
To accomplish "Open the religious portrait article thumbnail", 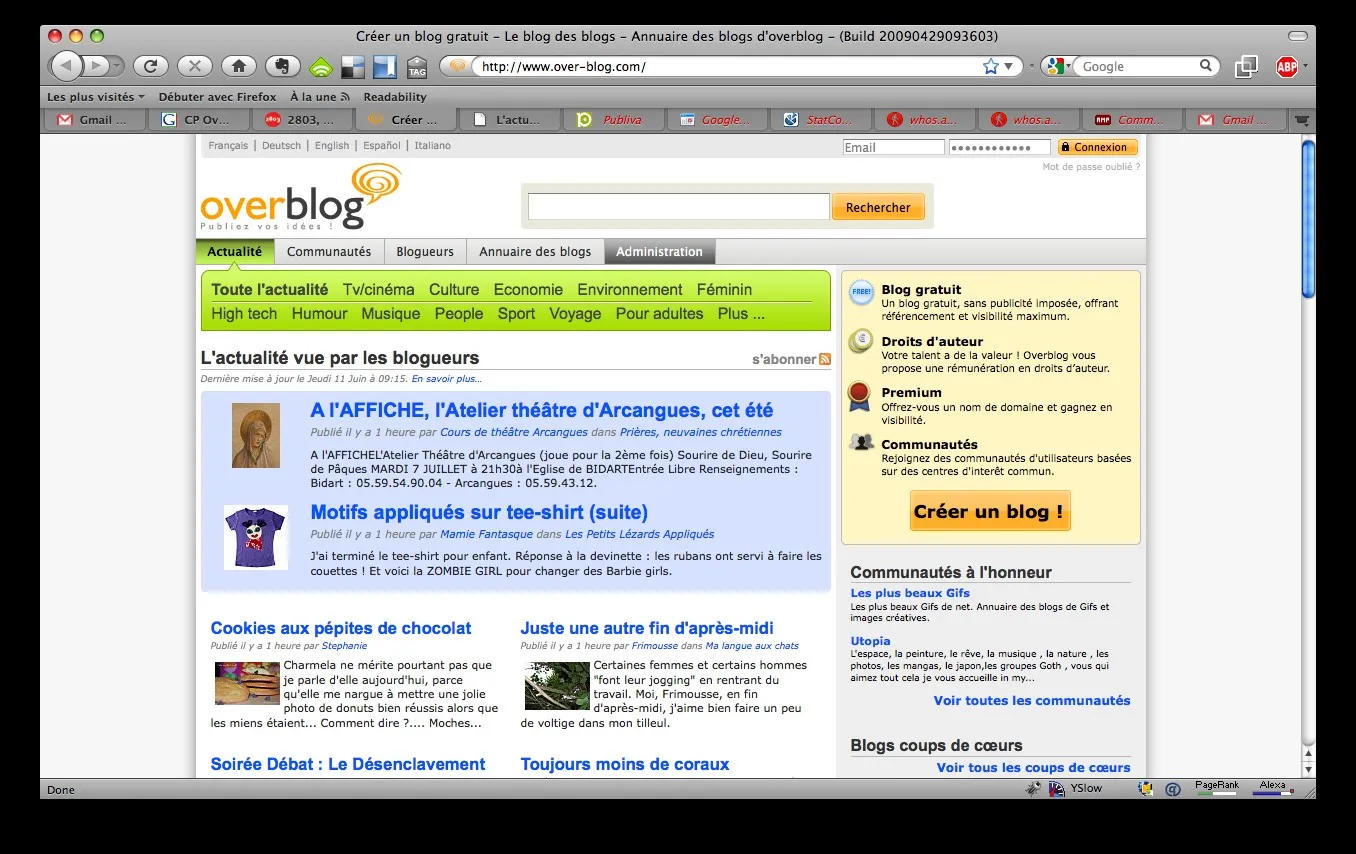I will (x=256, y=435).
